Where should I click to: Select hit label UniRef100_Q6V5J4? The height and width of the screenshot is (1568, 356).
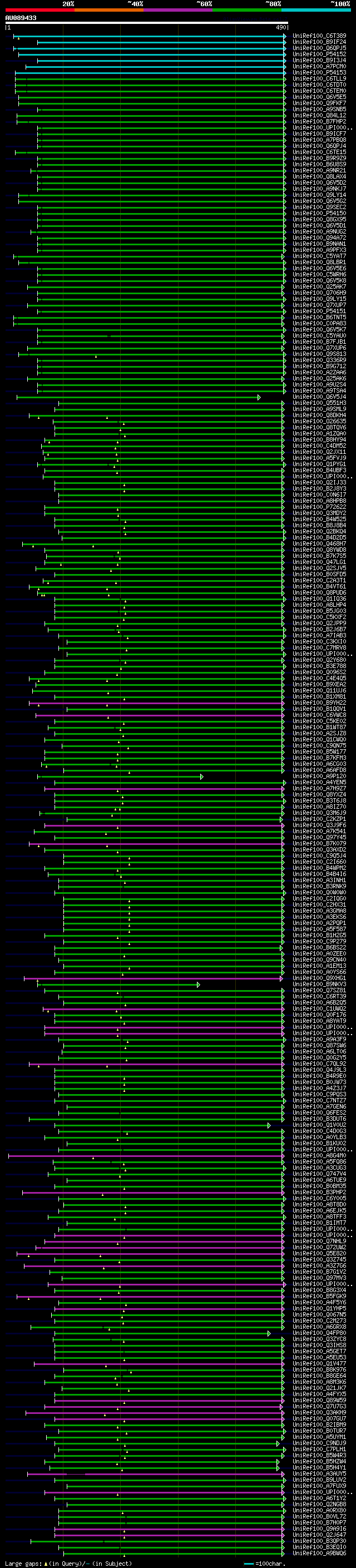click(x=319, y=397)
